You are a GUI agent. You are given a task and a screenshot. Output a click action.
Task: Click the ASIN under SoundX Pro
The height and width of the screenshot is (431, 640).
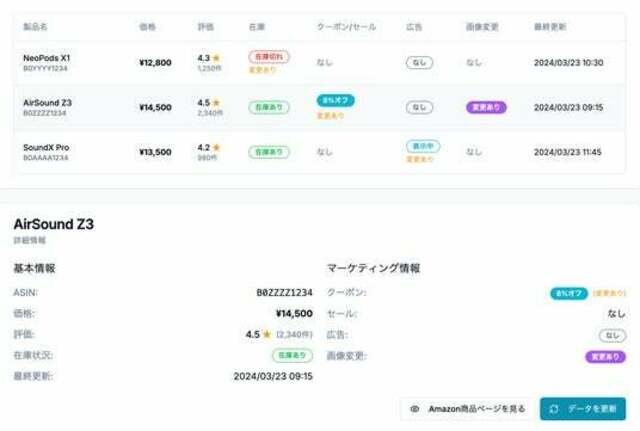point(45,158)
